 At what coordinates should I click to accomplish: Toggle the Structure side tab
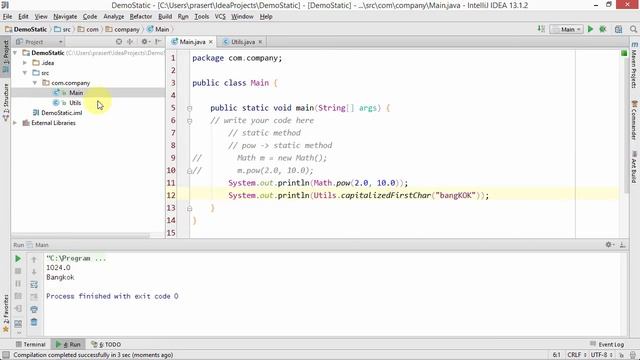pyautogui.click(x=5, y=102)
